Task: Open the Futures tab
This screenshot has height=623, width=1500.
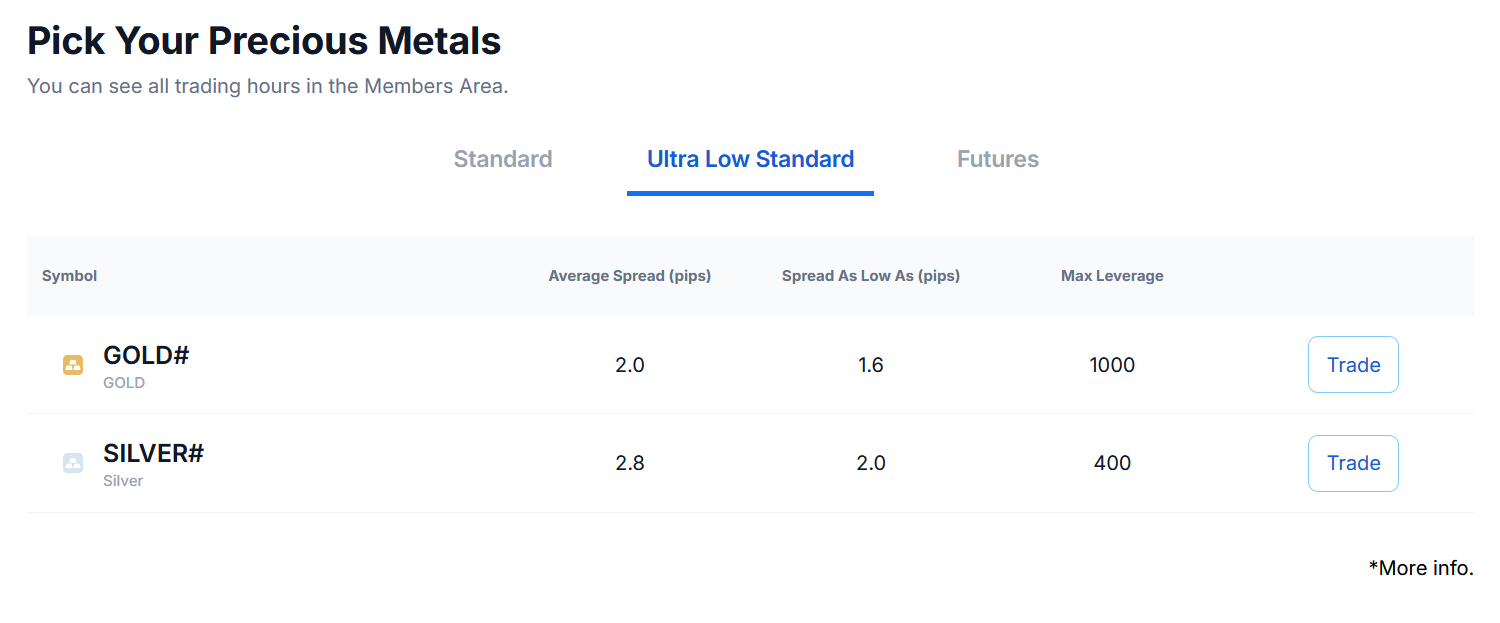Action: coord(998,159)
